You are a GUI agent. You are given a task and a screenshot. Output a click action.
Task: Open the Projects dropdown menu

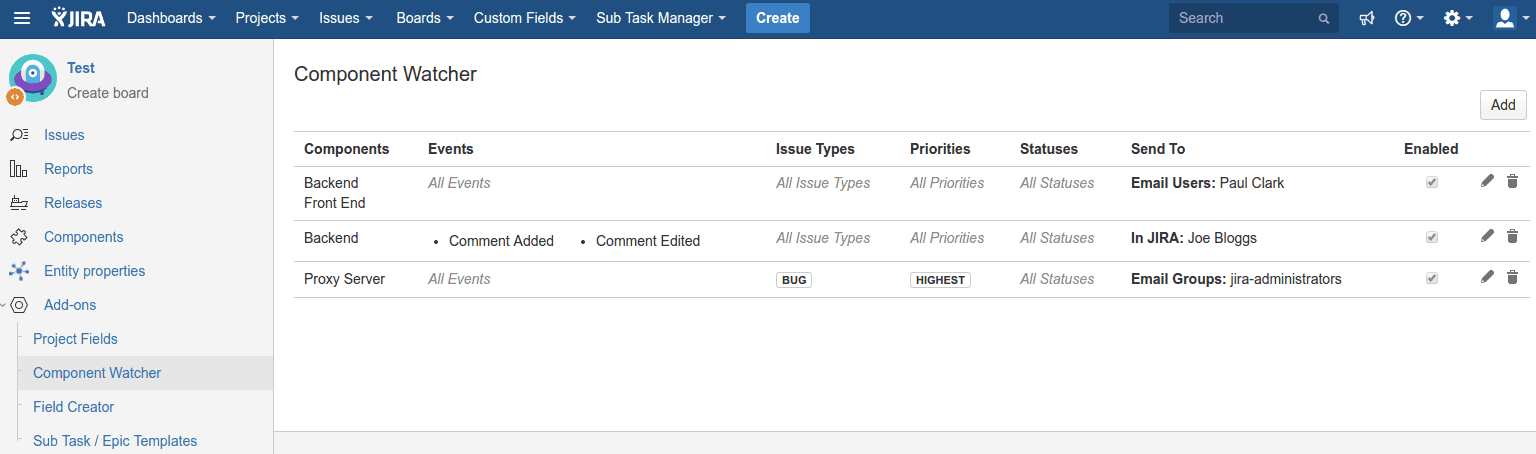(268, 18)
